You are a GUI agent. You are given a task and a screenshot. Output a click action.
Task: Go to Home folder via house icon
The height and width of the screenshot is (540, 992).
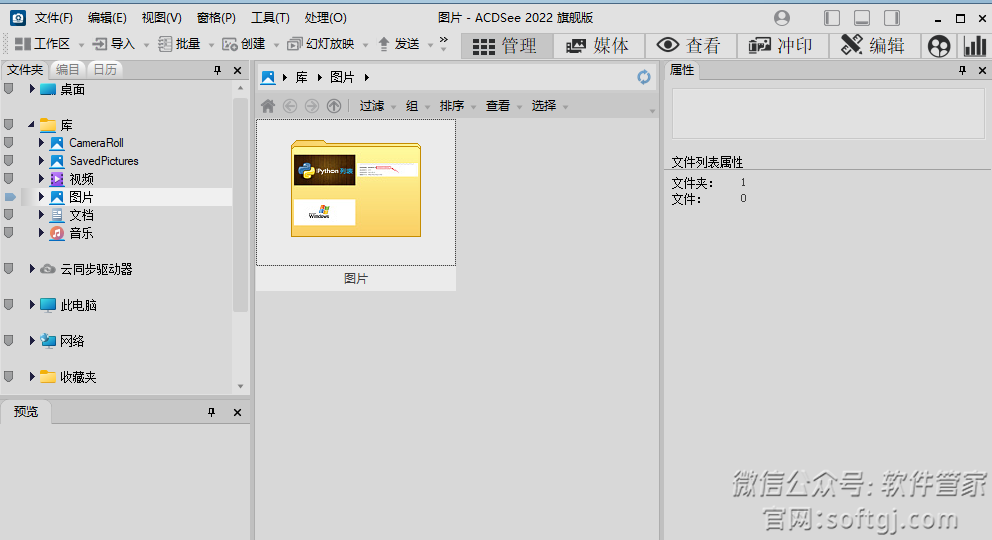[268, 106]
